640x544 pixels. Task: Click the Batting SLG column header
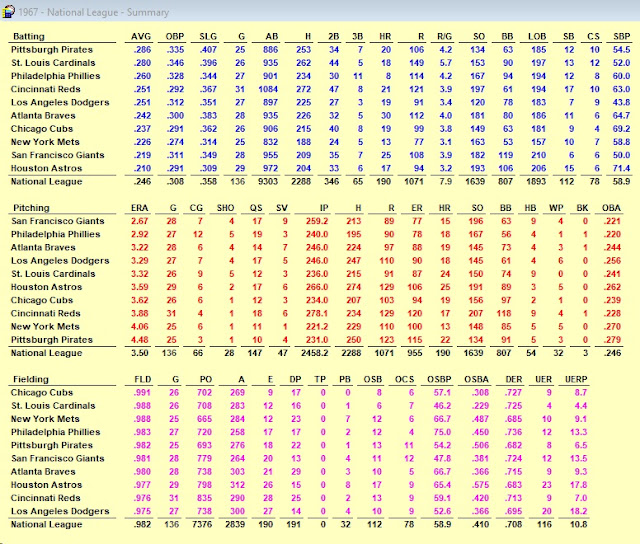click(x=208, y=36)
